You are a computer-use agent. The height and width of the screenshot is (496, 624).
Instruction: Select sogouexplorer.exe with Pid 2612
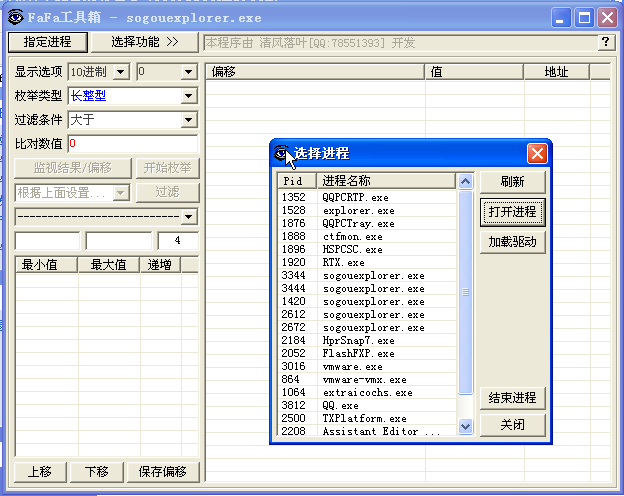click(x=367, y=314)
